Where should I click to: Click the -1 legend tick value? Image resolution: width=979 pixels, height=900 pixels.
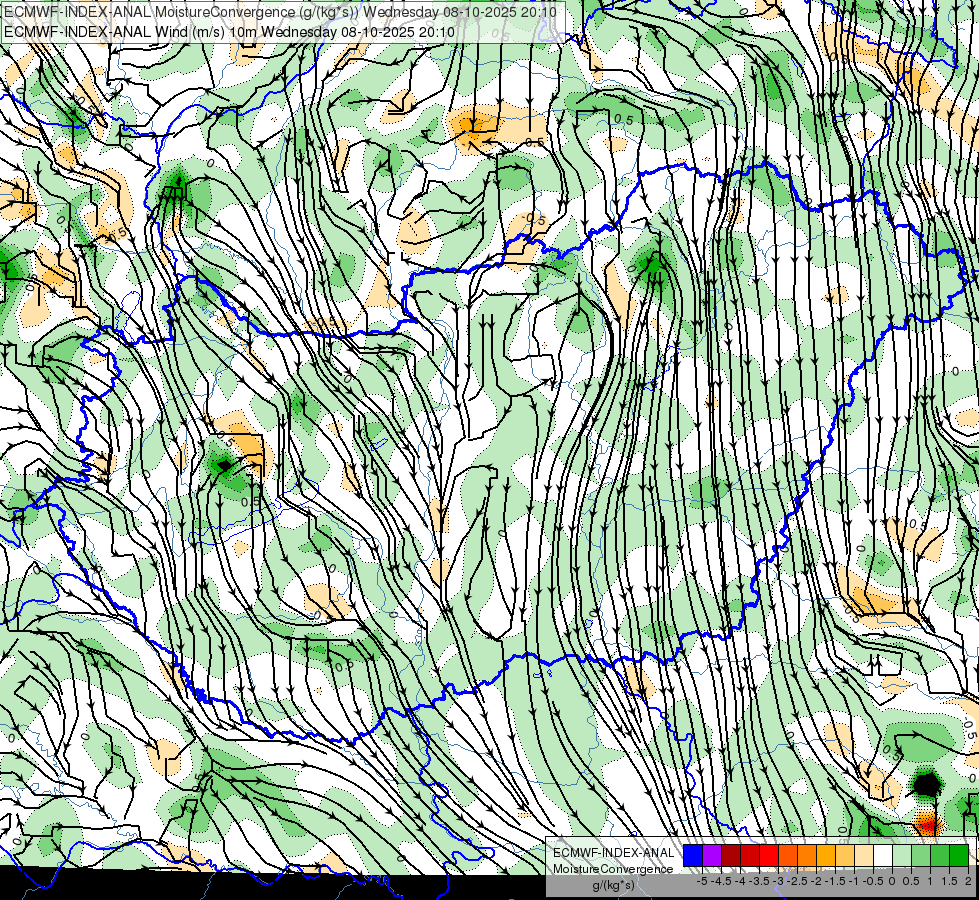click(854, 881)
